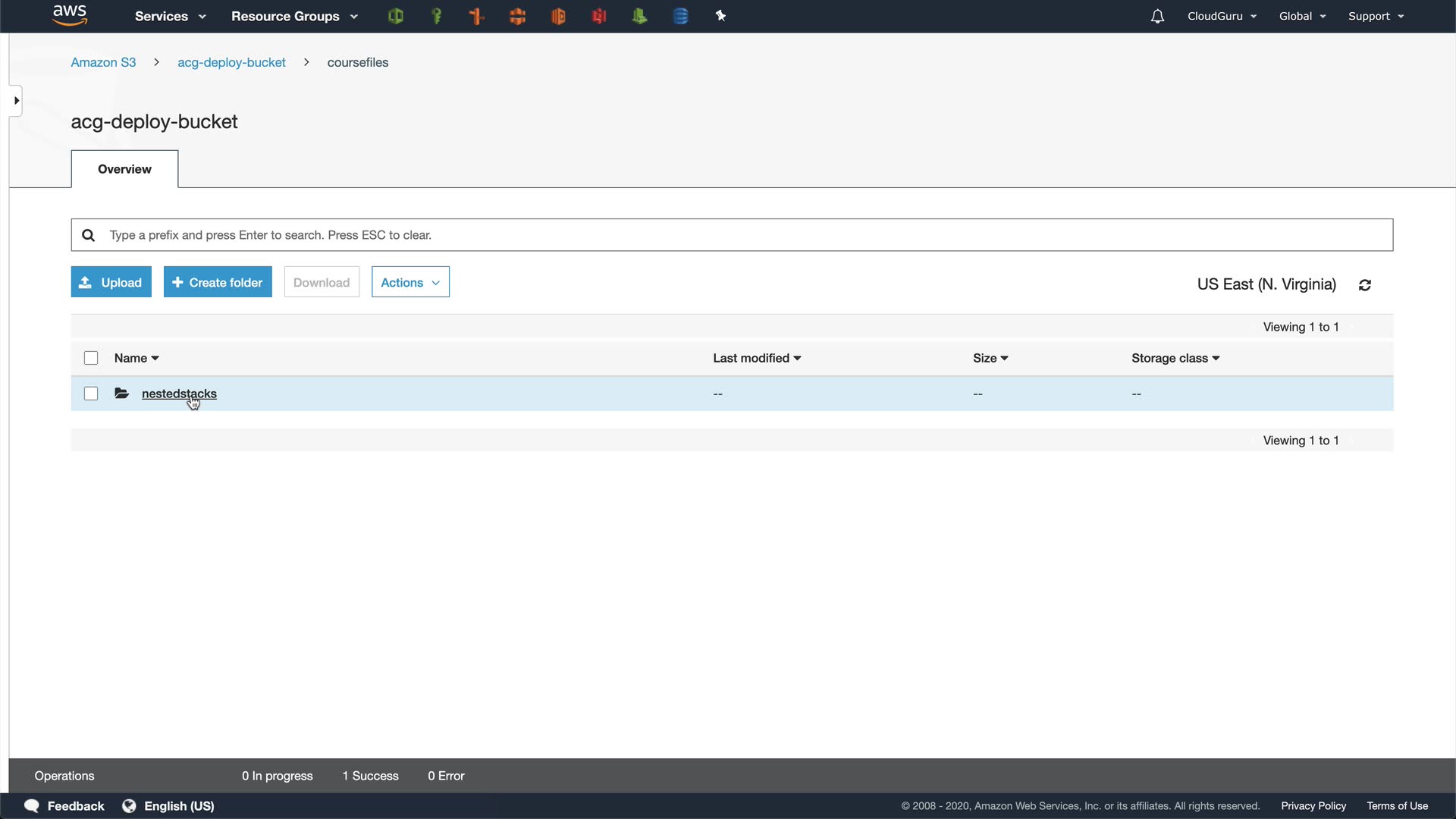This screenshot has width=1456, height=819.
Task: Refresh the bucket listing with refresh icon
Action: pos(1365,285)
